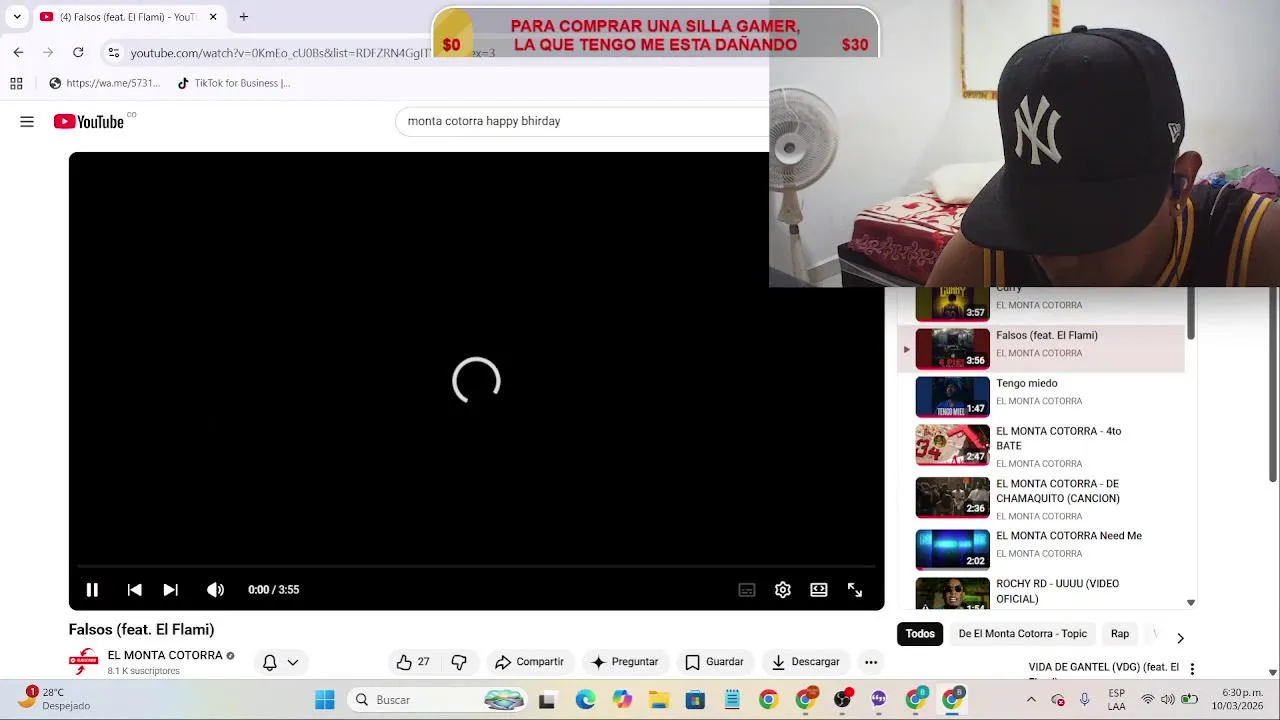This screenshot has width=1280, height=720.
Task: Select the Todos filter chip
Action: click(x=920, y=634)
